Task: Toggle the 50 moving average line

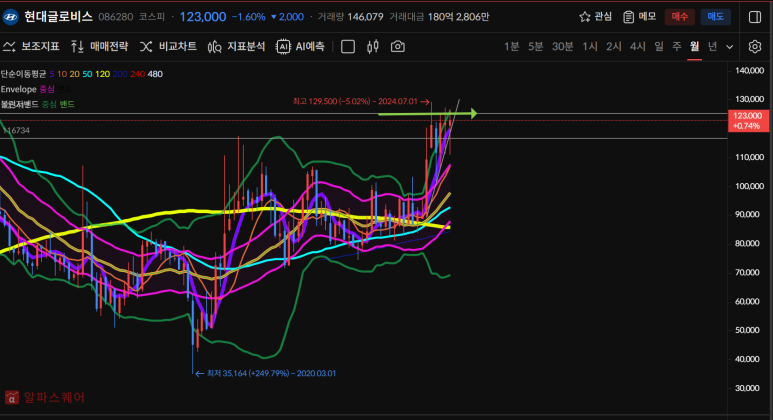Action: 87,74
